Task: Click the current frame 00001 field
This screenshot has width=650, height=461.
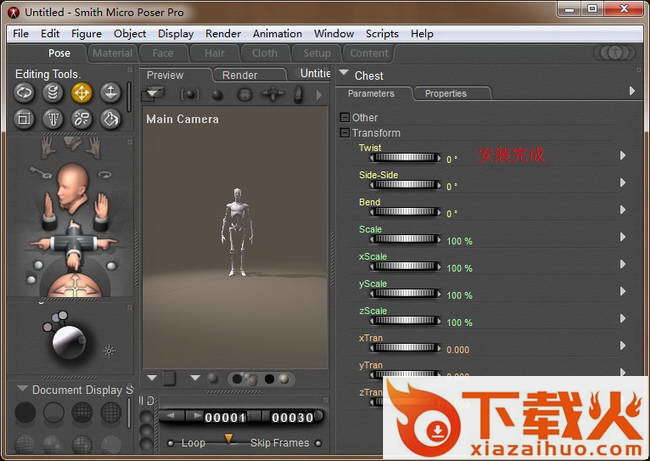Action: 225,417
